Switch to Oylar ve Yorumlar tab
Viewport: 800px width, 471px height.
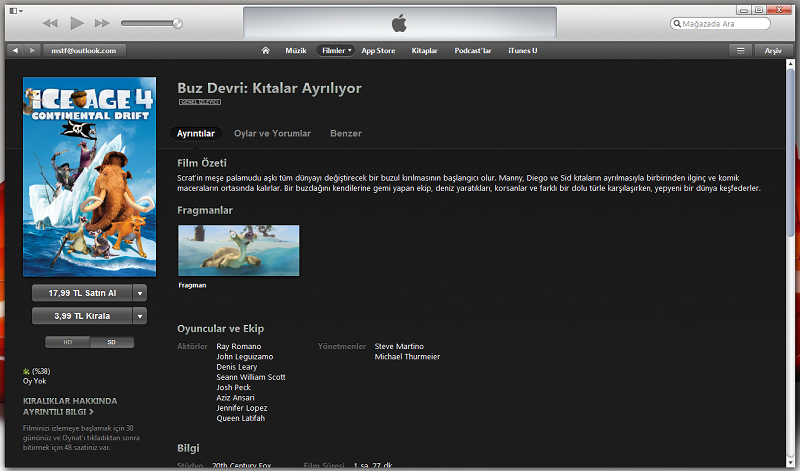tap(272, 134)
